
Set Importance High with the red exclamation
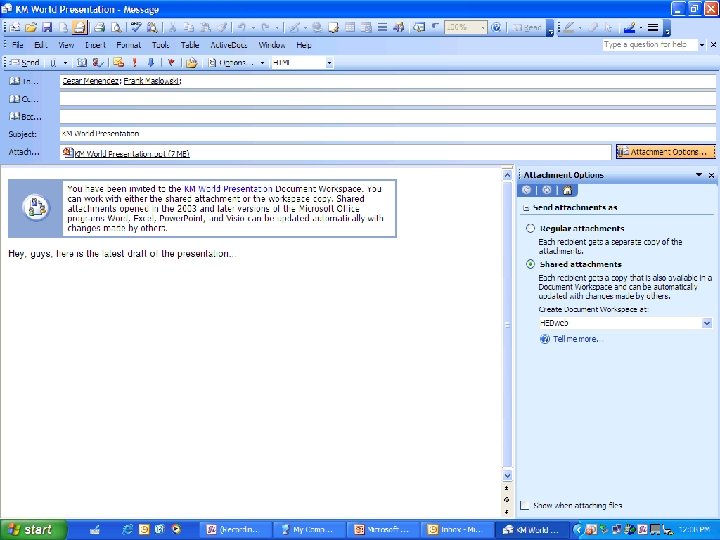click(135, 62)
